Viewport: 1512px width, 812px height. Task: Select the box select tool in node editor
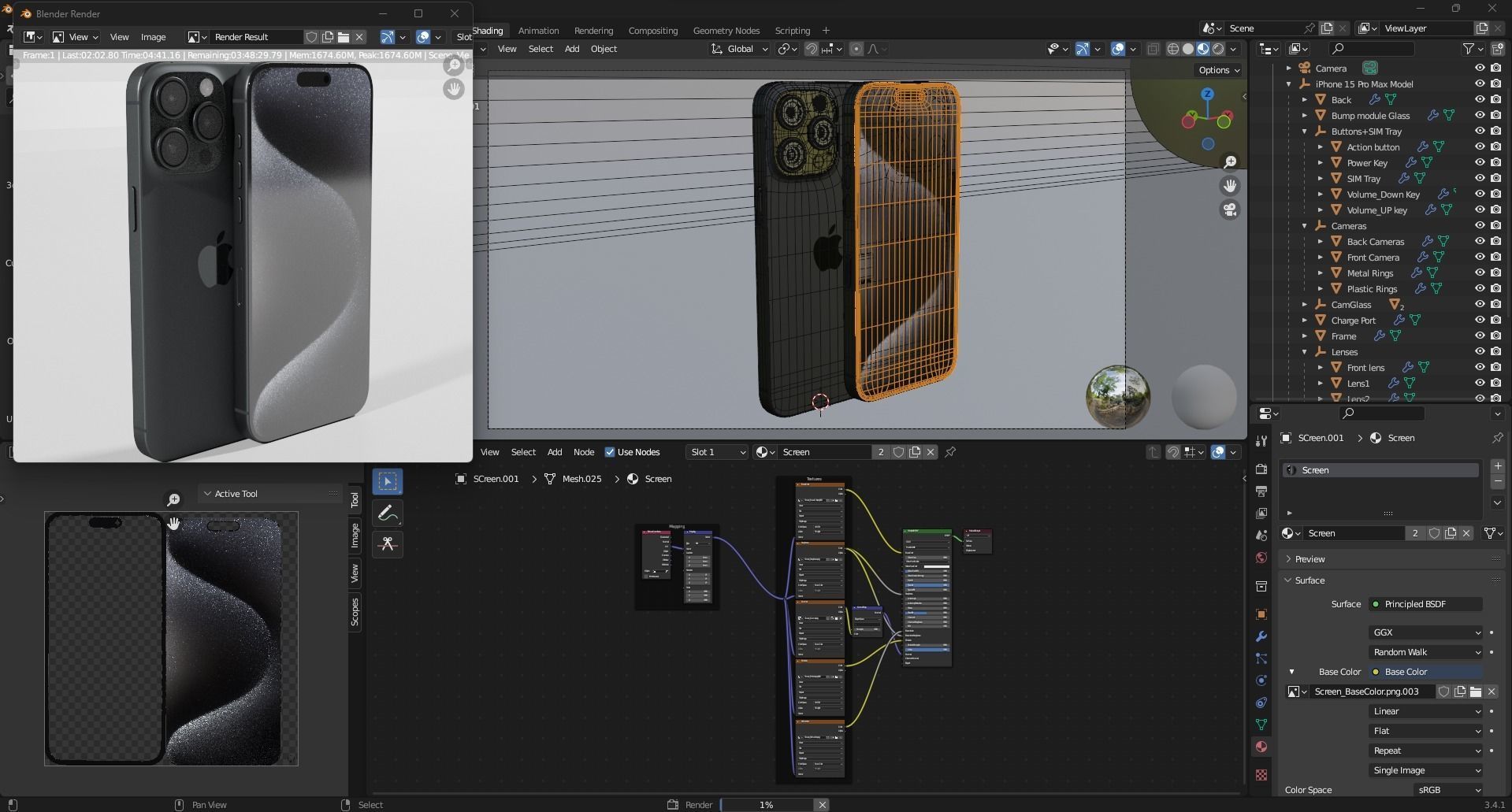tap(387, 481)
